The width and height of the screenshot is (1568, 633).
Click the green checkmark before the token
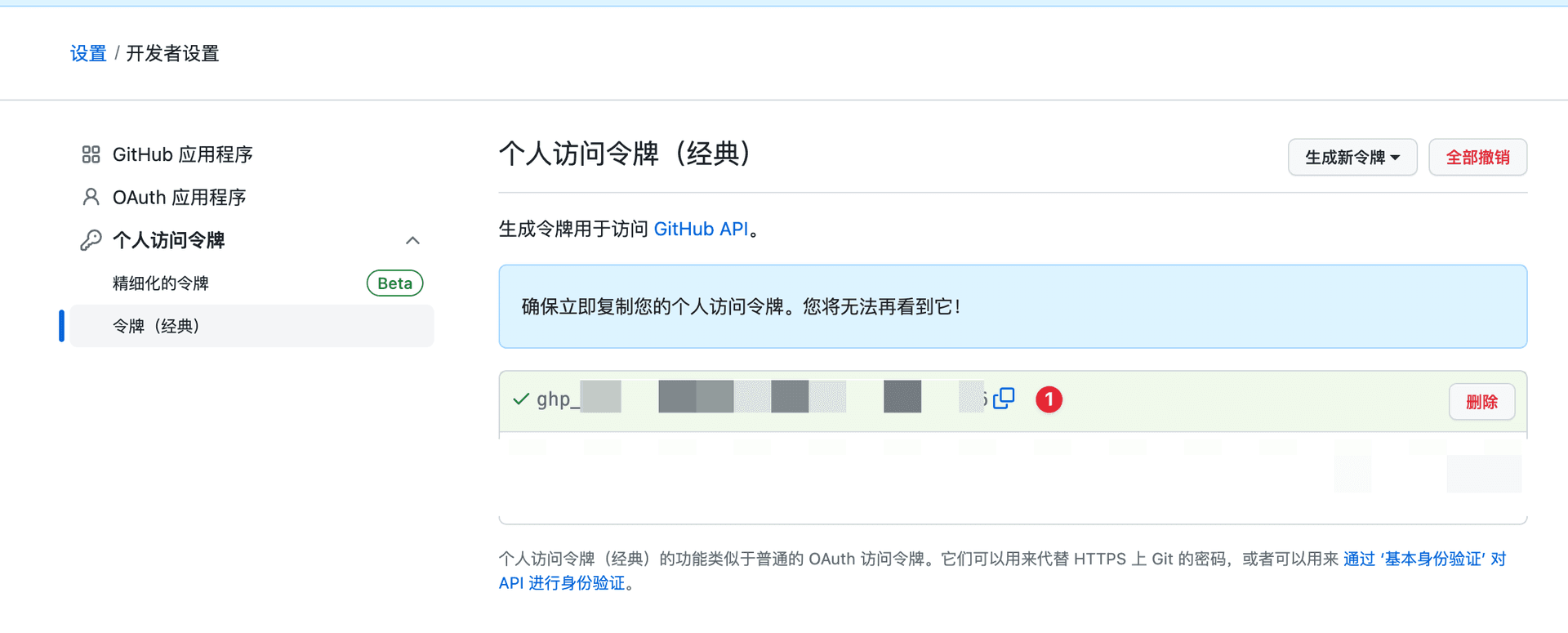pos(521,399)
